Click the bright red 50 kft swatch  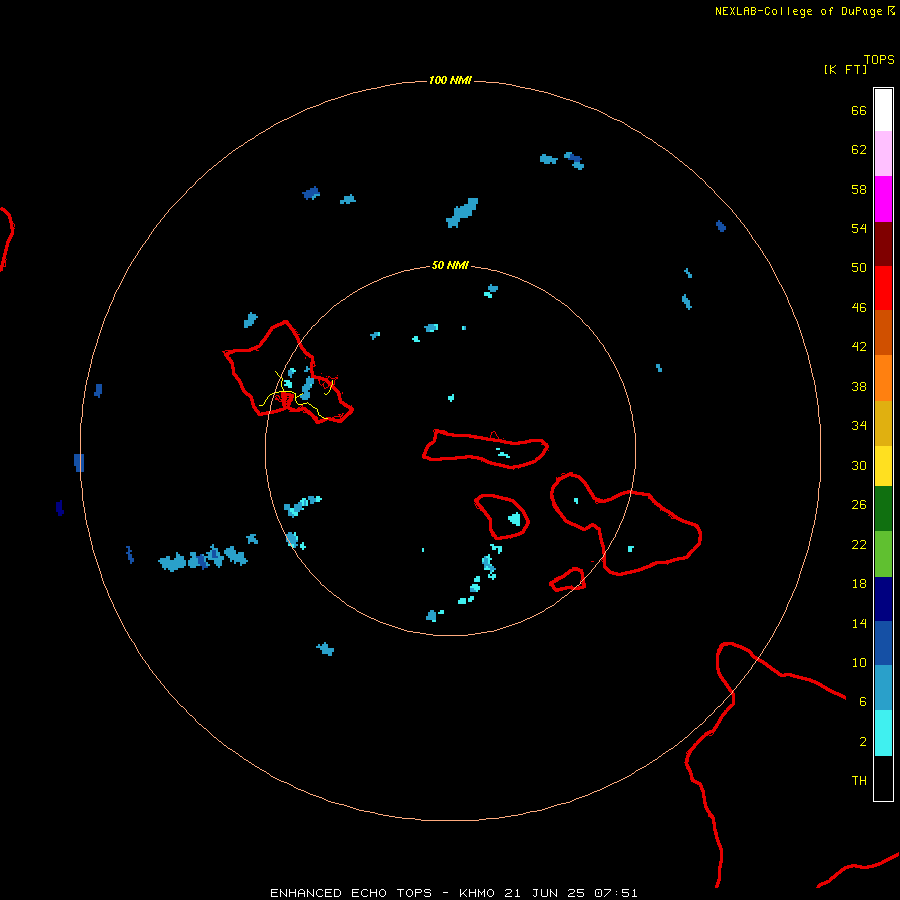click(883, 288)
